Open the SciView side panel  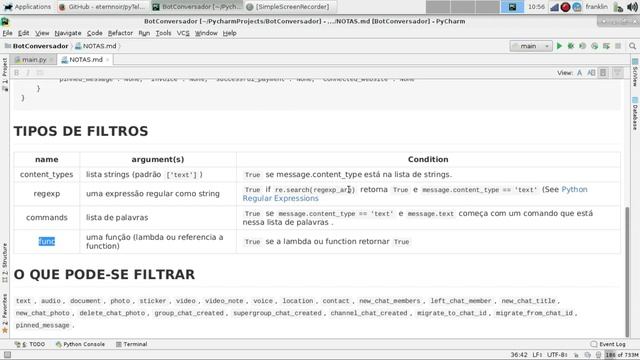635,72
